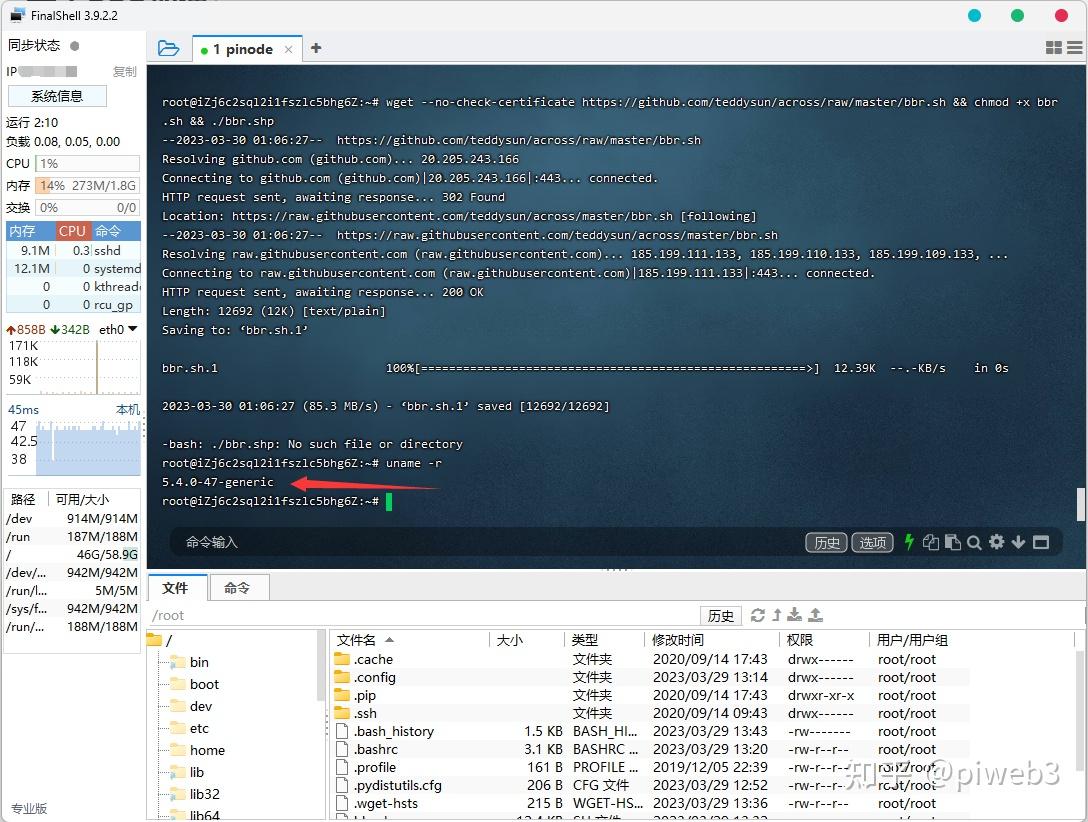This screenshot has width=1088, height=822.
Task: Click the Settings gear in terminal toolbar
Action: [996, 542]
